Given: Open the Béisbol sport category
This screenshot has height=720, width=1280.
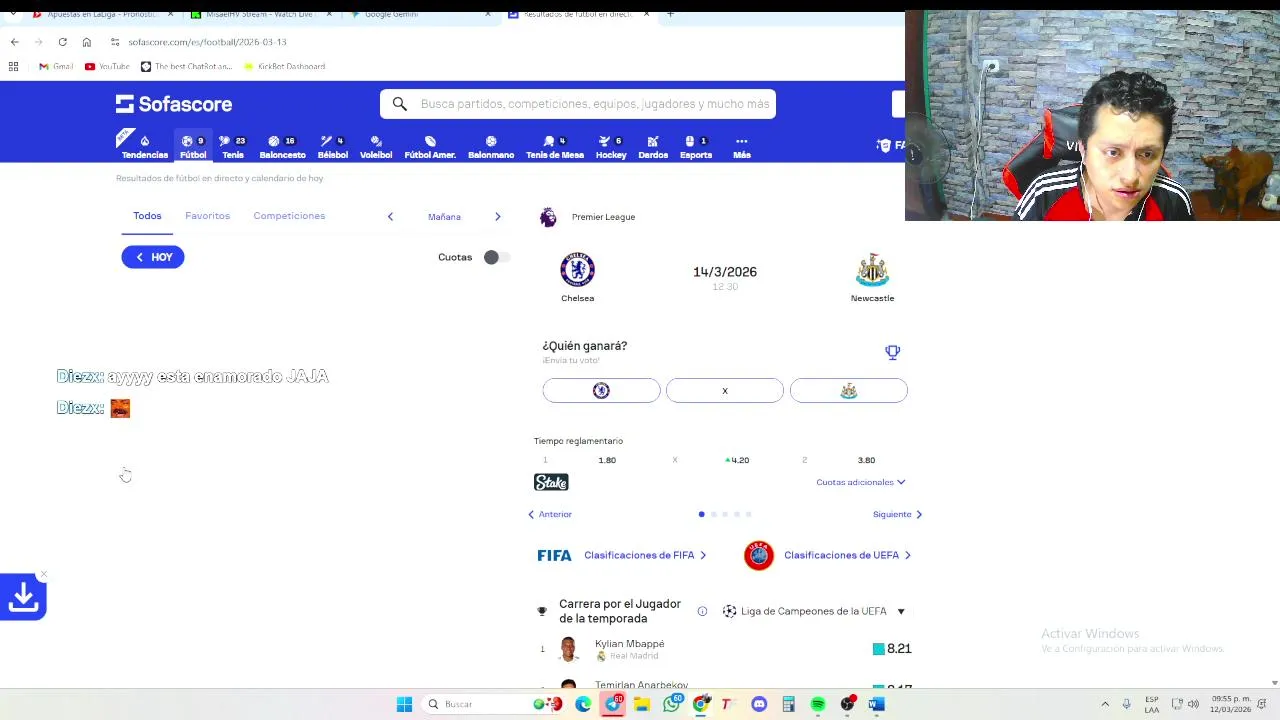Looking at the screenshot, I should (333, 147).
